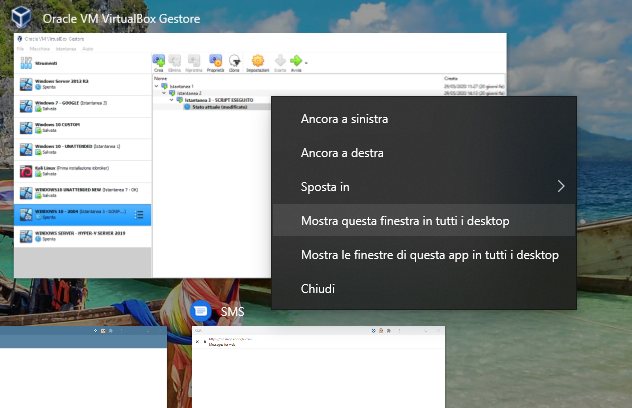Click the 'Windows 7 - GOOGLE' VM name
Screen dimensions: 632x408
click(x=57, y=103)
